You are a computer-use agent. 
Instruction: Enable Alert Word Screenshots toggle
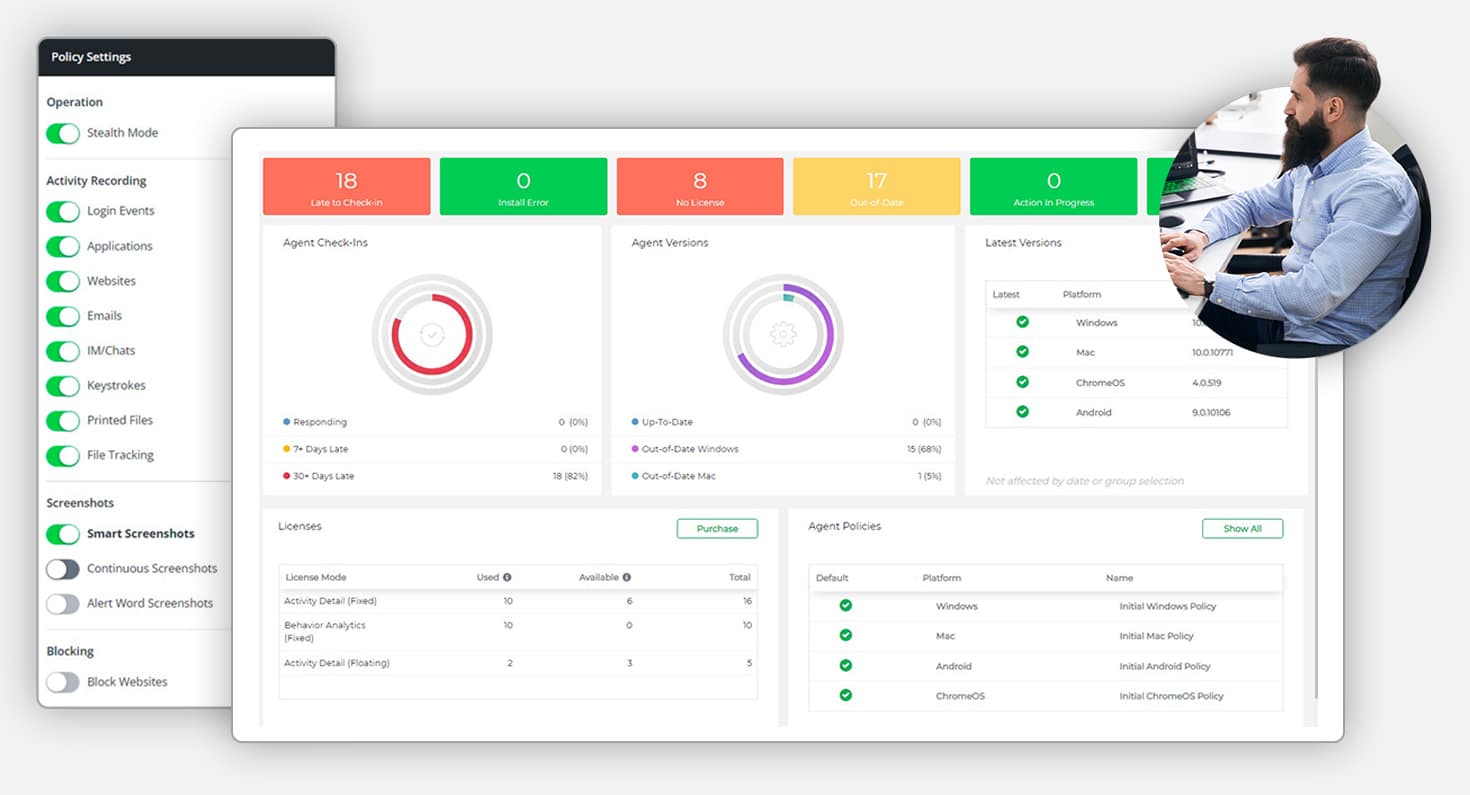(x=63, y=604)
